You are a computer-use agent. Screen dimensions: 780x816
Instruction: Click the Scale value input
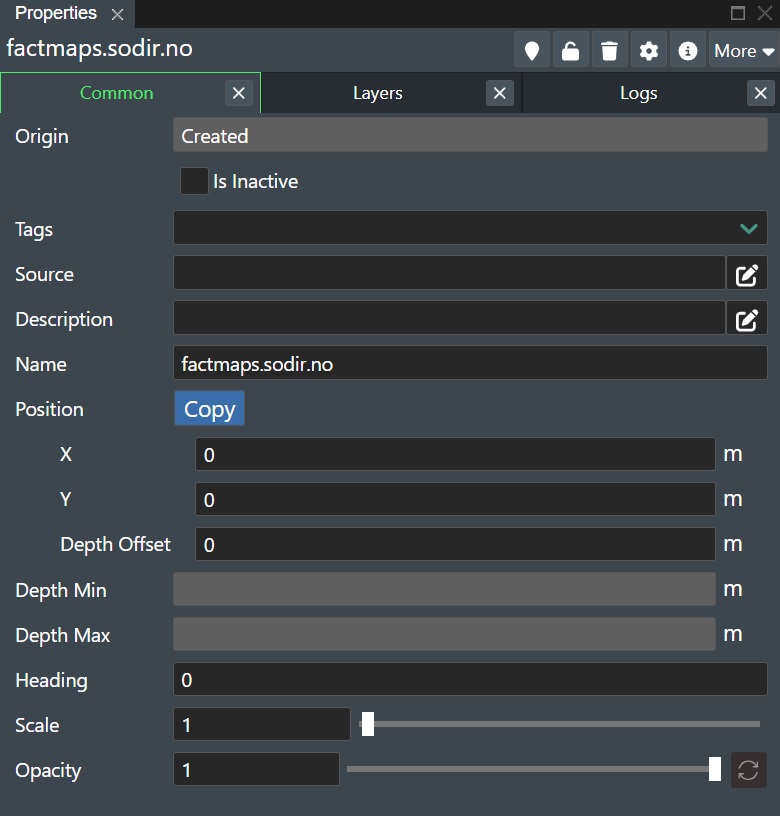262,724
